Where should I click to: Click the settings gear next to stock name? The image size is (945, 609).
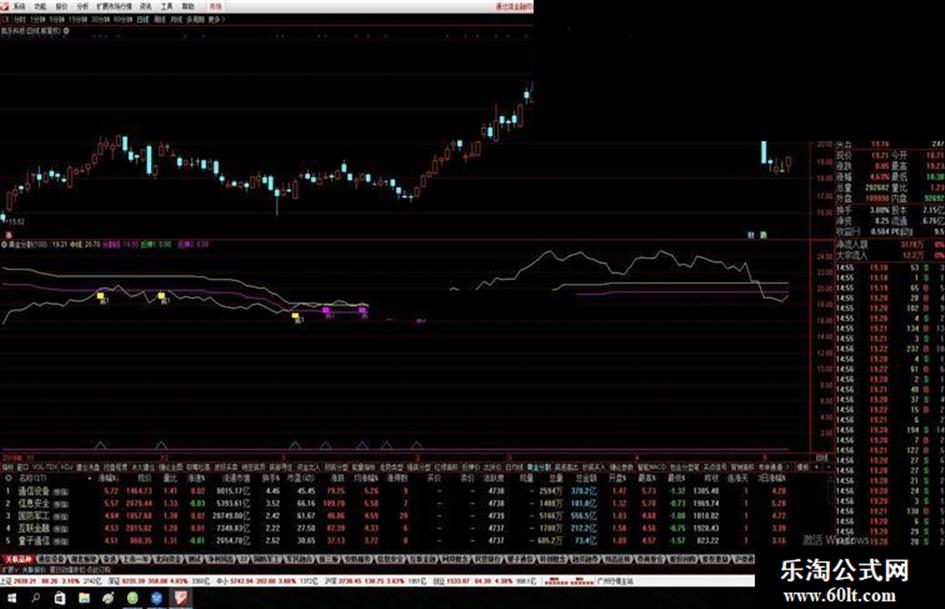coord(66,32)
